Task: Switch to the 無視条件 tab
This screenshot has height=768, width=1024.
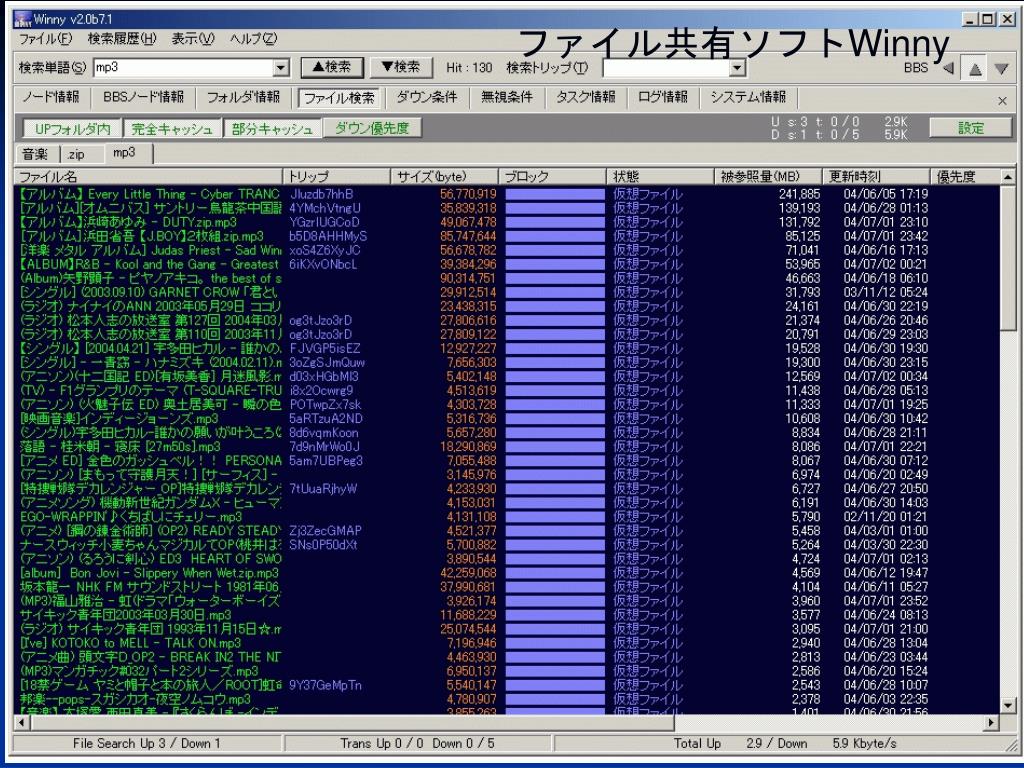Action: [x=507, y=97]
